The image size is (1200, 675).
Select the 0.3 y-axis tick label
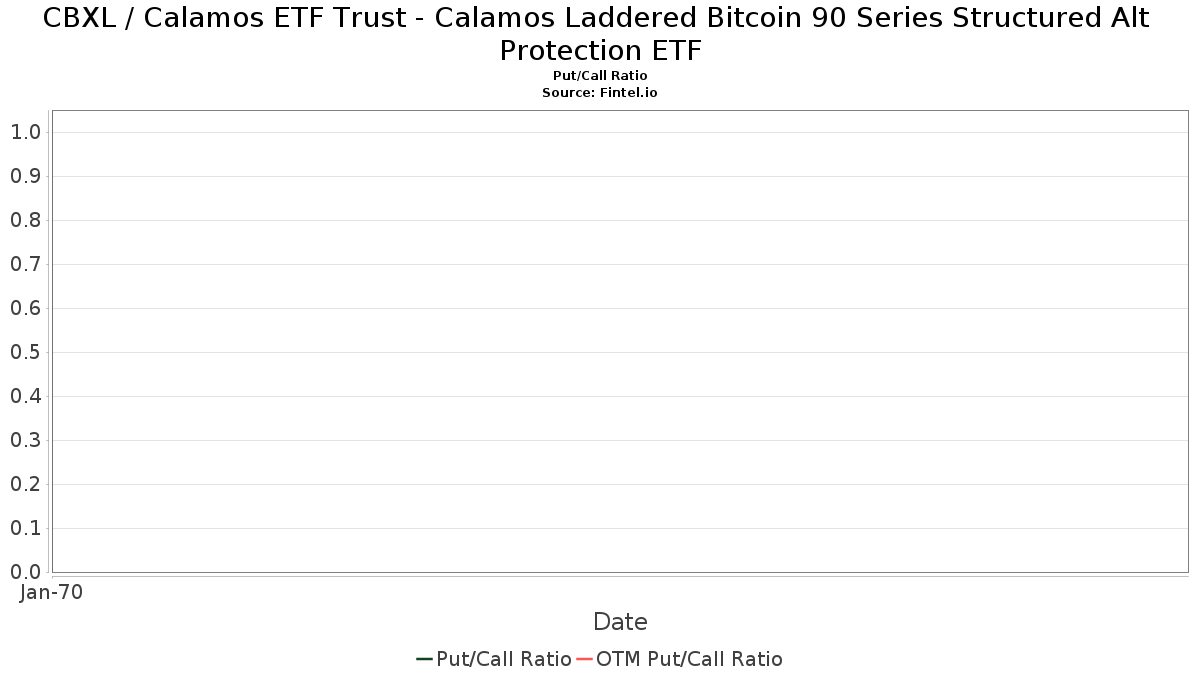pyautogui.click(x=25, y=440)
